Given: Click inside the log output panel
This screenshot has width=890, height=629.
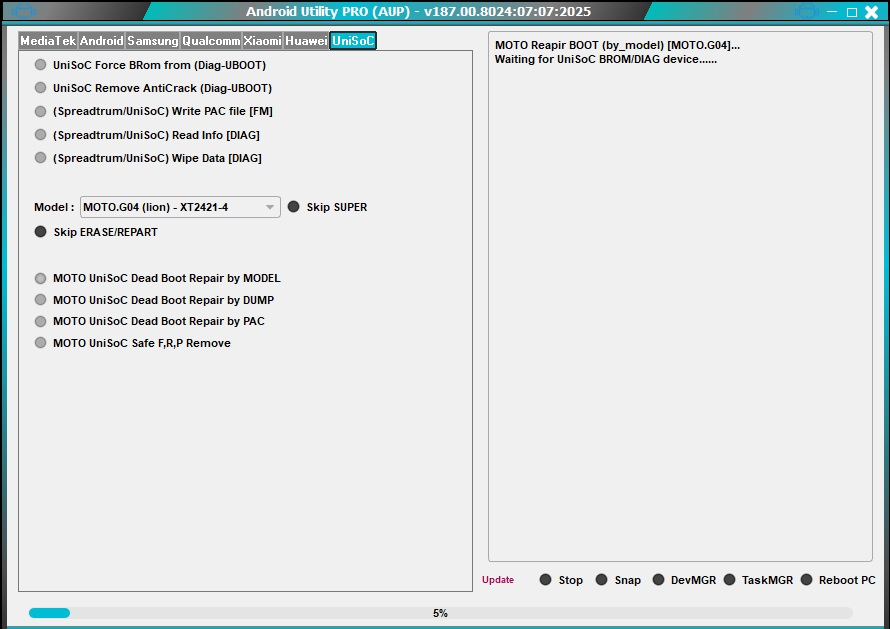Looking at the screenshot, I should [x=681, y=300].
